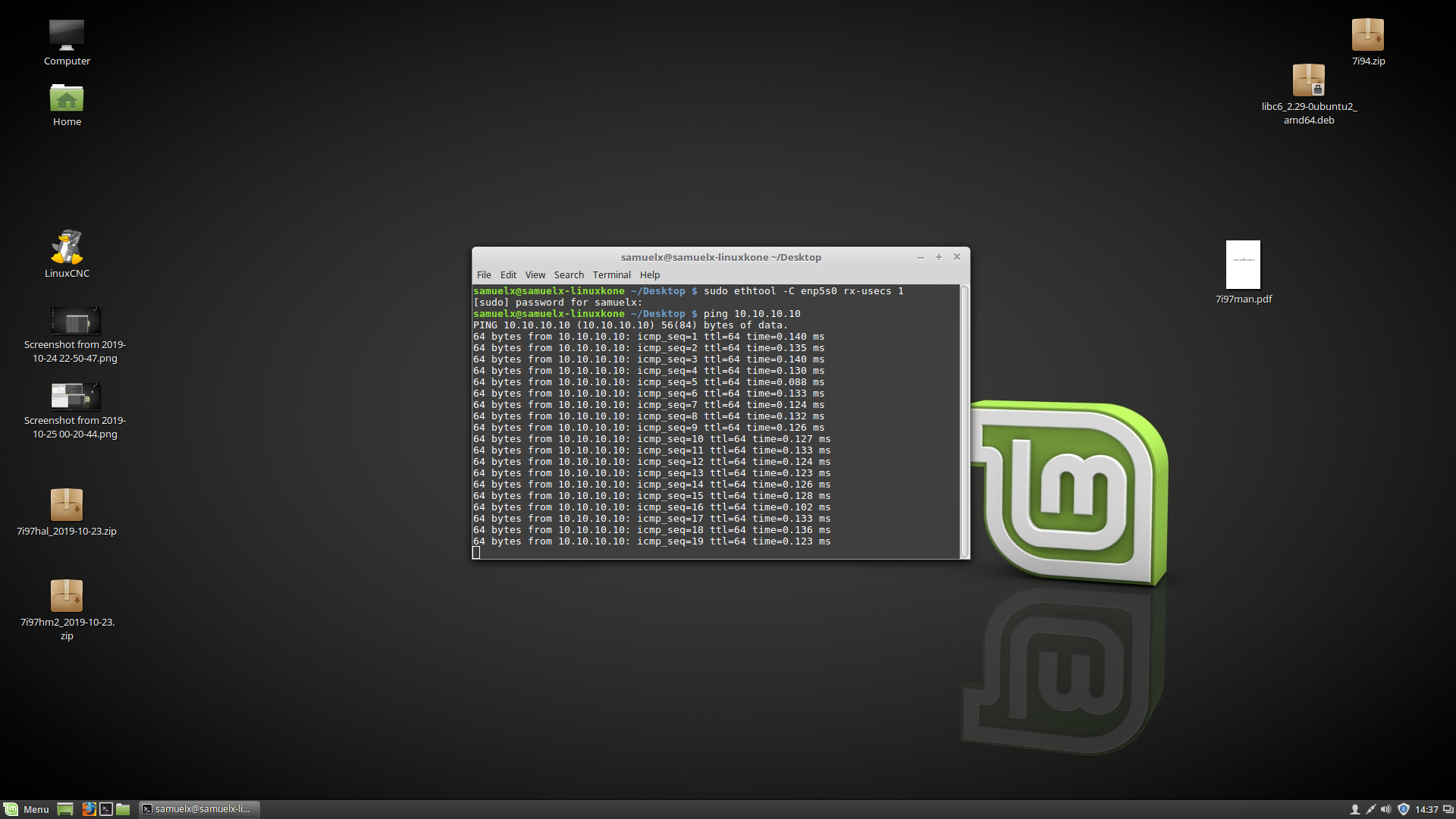
Task: Open the user applet in tray
Action: pyautogui.click(x=1354, y=809)
